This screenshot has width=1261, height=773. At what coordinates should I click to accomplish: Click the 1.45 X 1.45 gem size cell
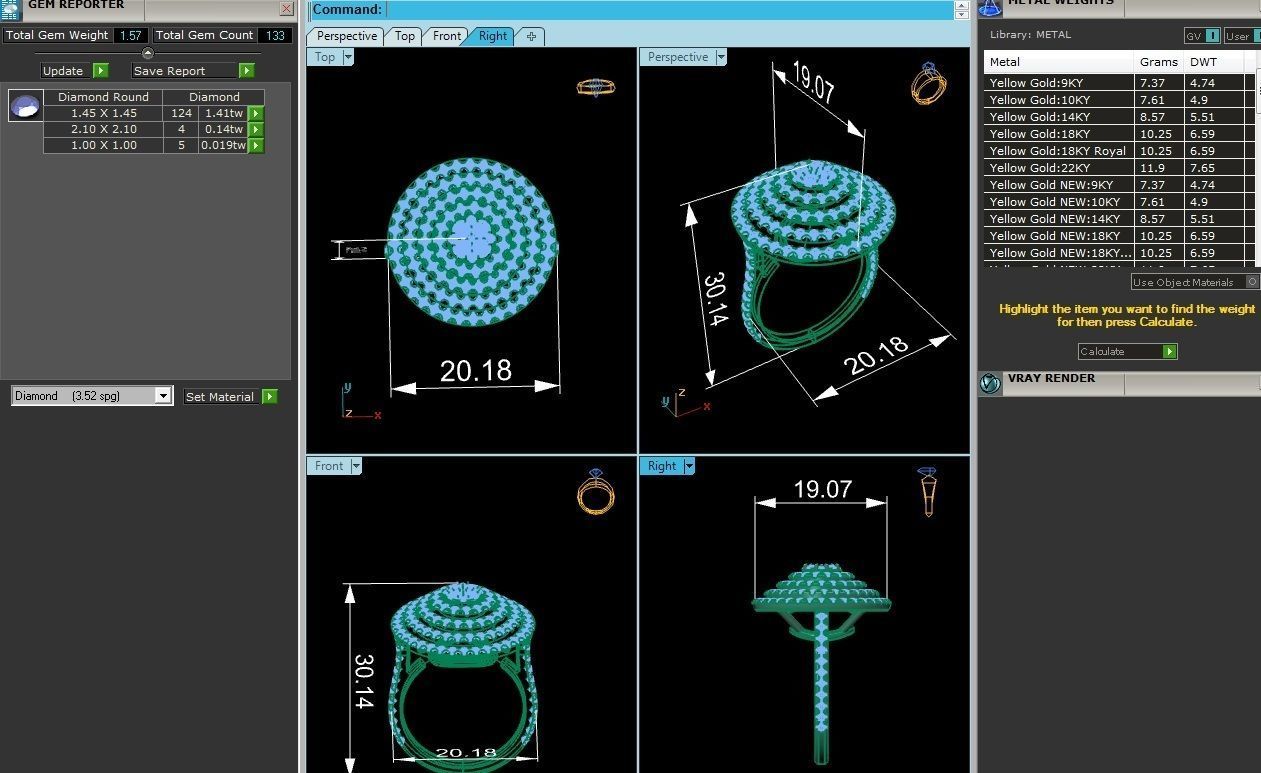103,113
